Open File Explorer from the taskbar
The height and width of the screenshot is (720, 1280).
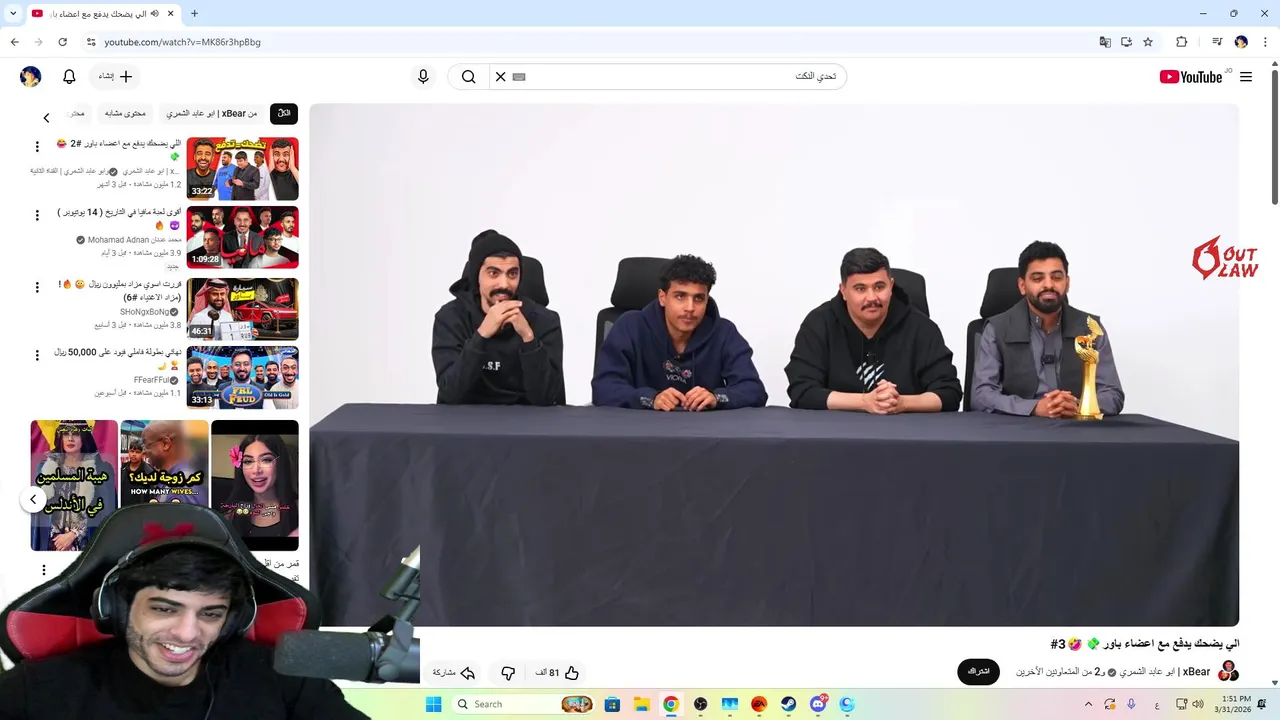pos(642,704)
